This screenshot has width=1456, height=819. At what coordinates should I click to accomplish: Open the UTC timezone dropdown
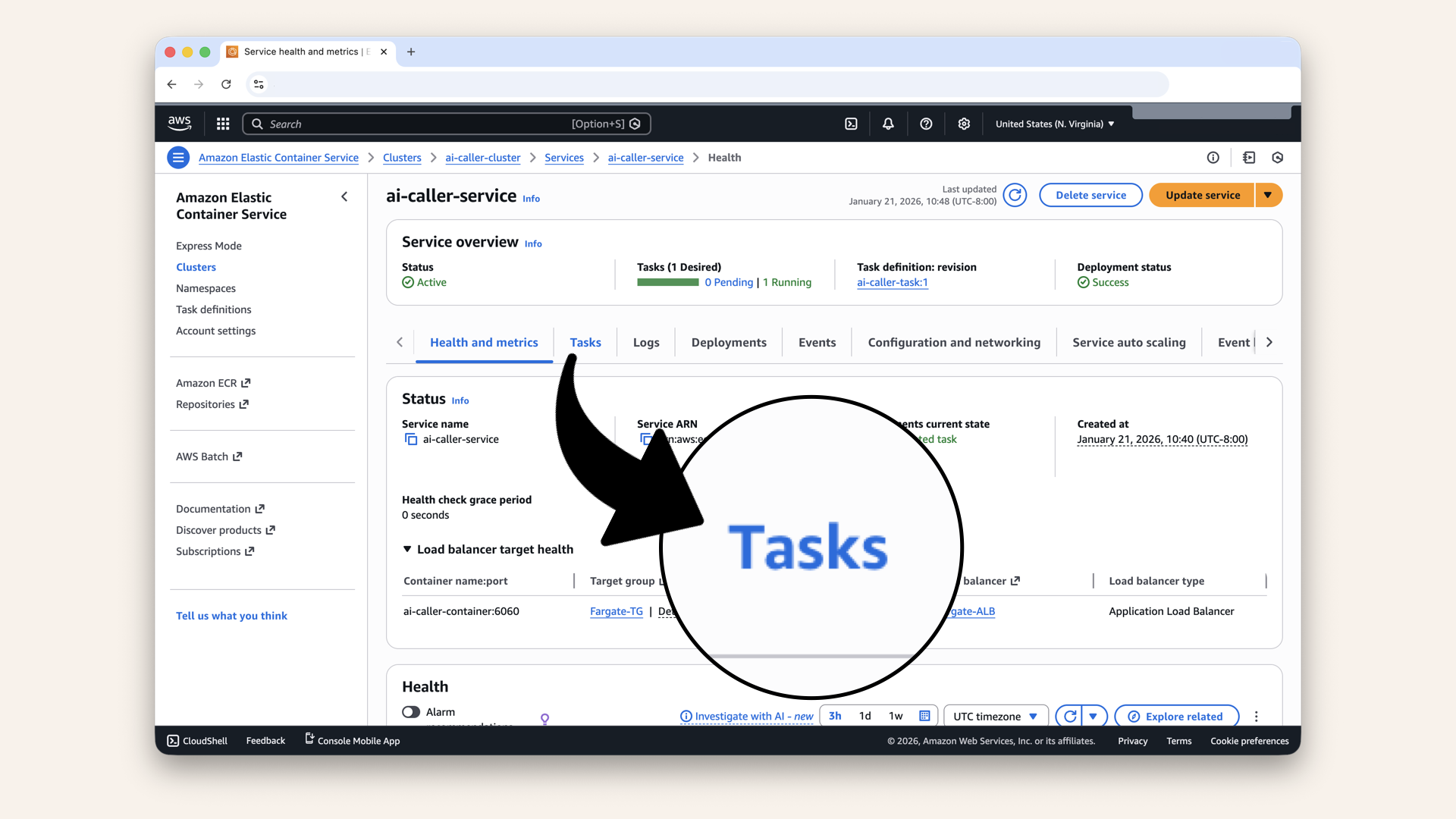coord(995,716)
